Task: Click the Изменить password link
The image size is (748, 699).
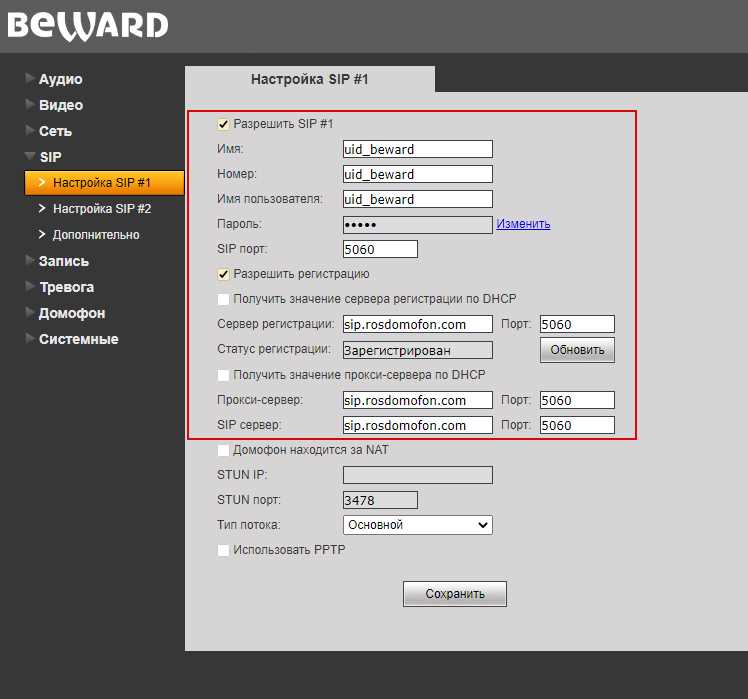Action: pos(523,224)
